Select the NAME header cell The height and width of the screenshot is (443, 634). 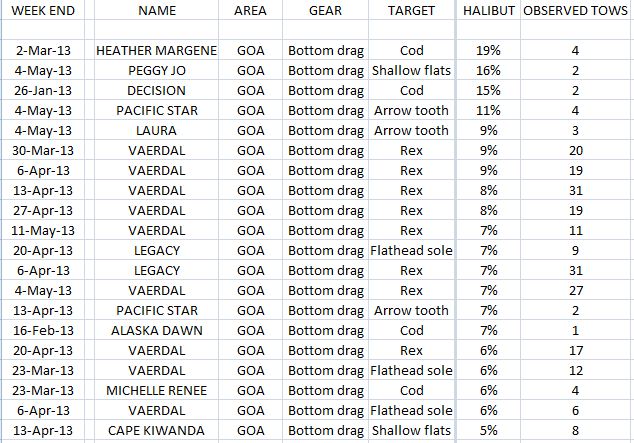156,11
